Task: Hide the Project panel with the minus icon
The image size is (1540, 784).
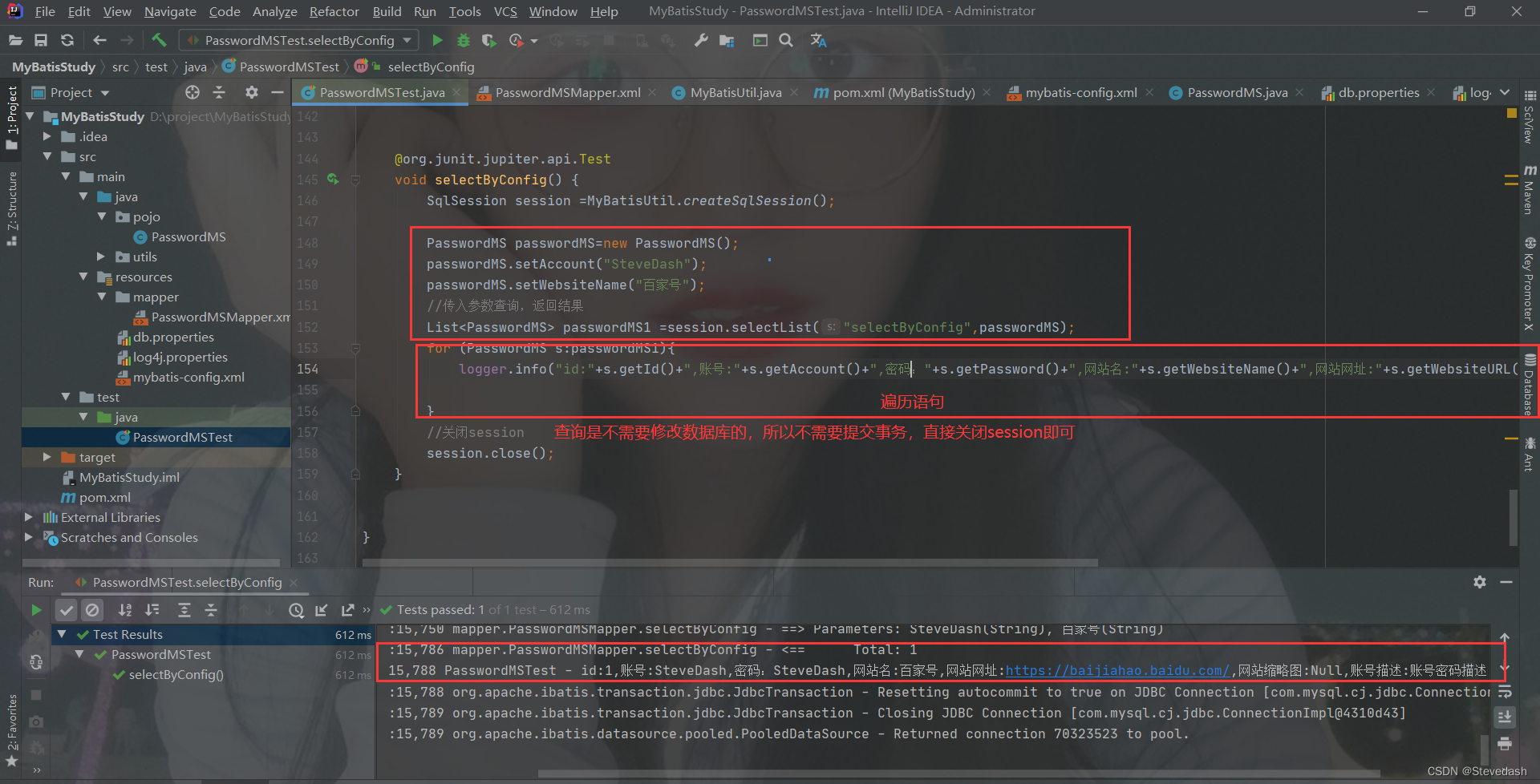Action: click(x=278, y=92)
